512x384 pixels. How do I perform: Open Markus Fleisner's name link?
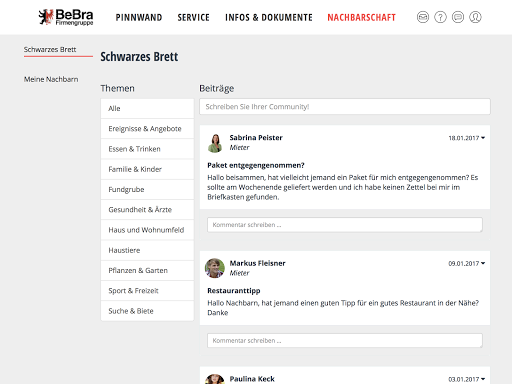click(x=257, y=263)
